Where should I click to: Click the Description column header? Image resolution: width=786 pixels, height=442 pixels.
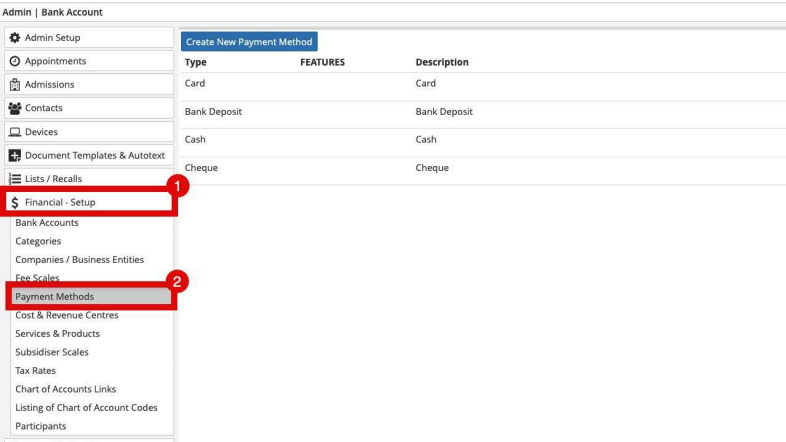coord(442,62)
